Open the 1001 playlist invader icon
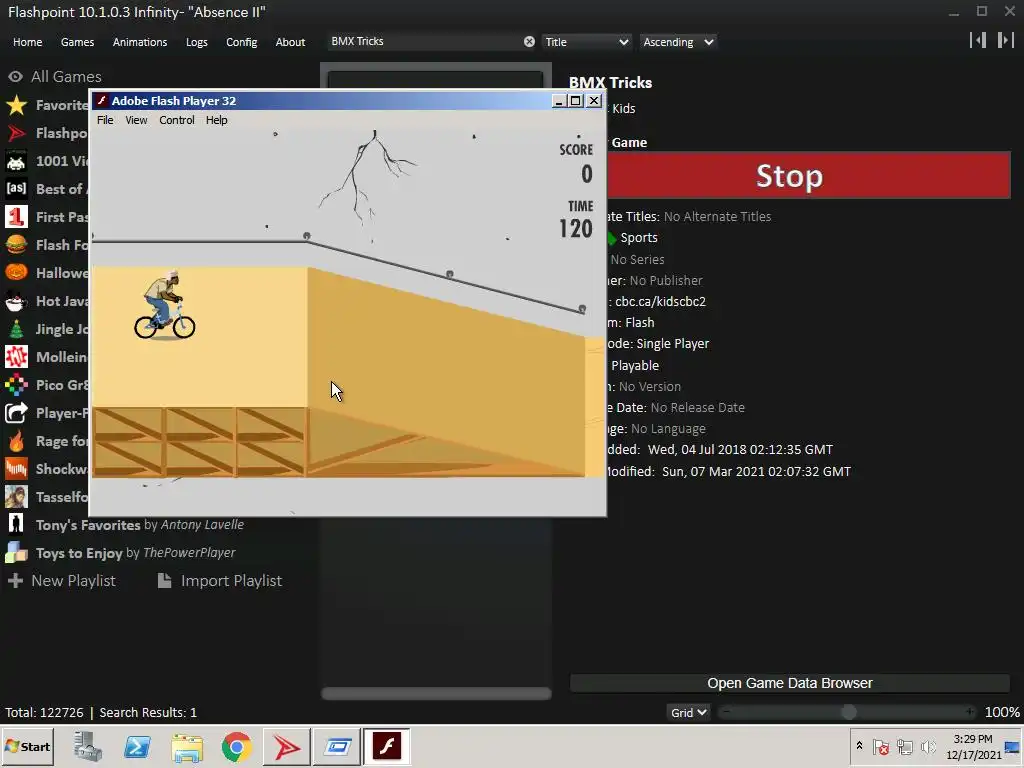 click(x=16, y=161)
